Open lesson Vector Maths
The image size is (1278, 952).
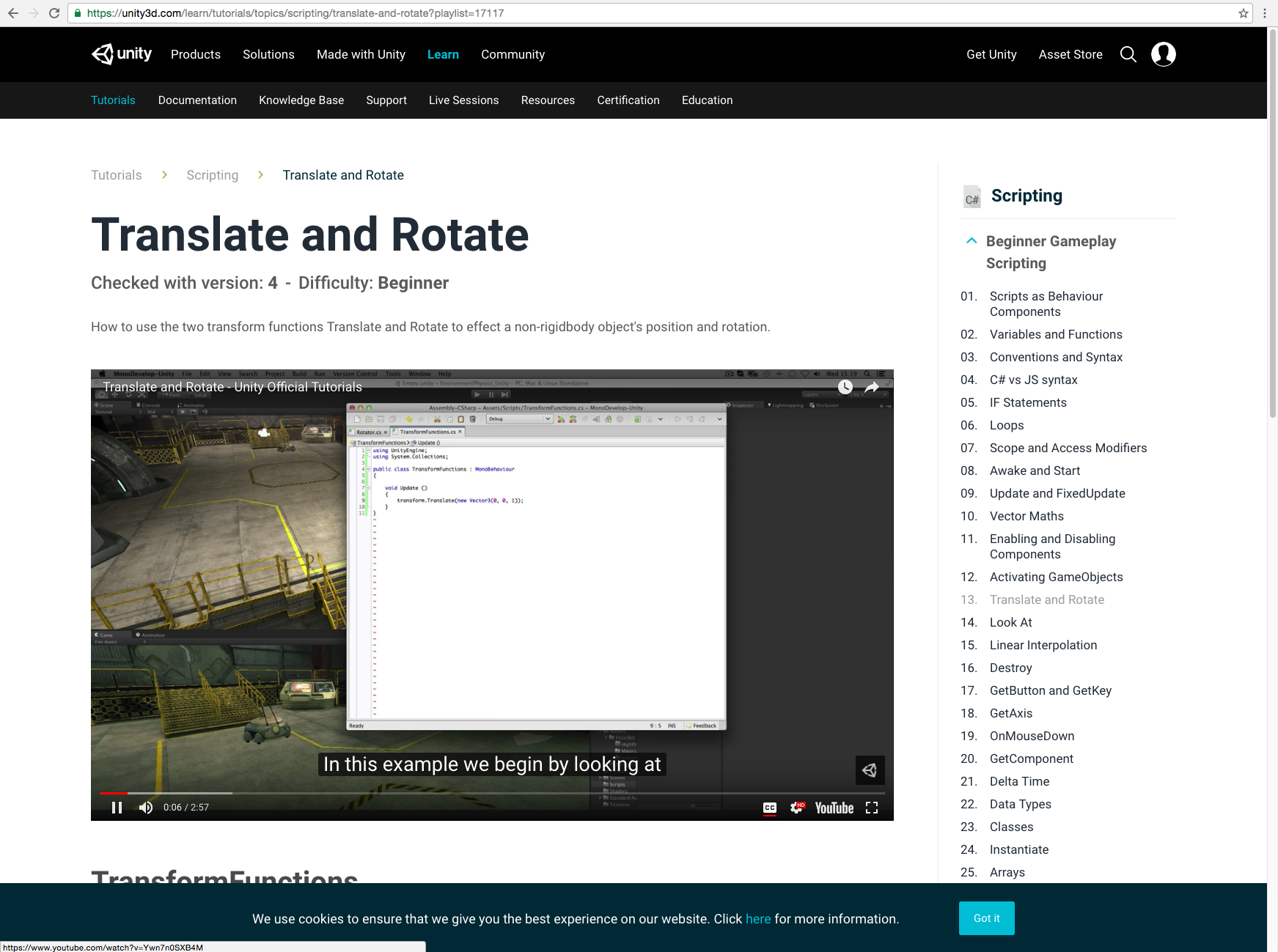1027,516
